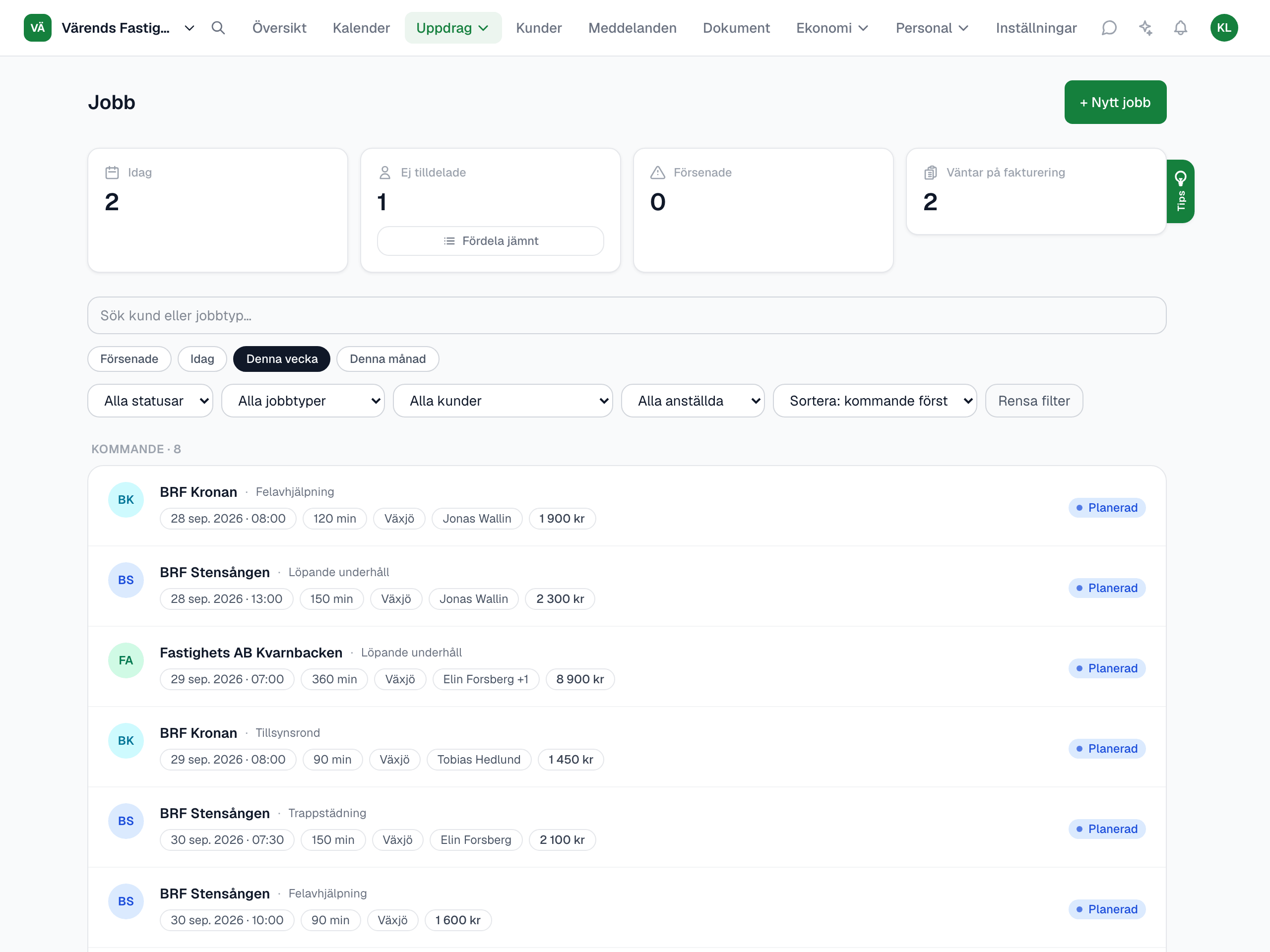Image resolution: width=1270 pixels, height=952 pixels.
Task: Open the green Tips lightbulb tab
Action: [x=1180, y=191]
